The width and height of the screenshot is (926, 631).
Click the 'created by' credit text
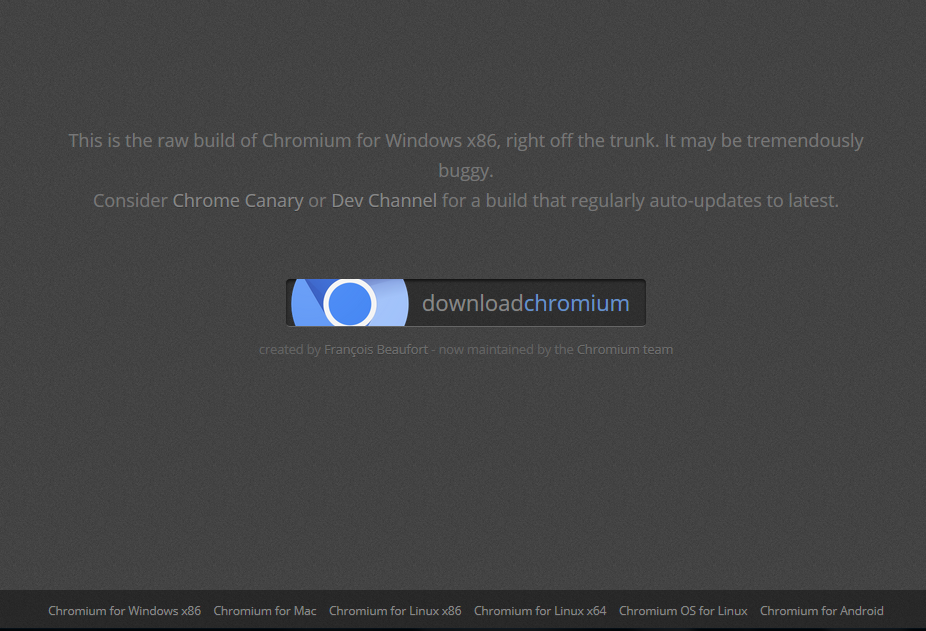pyautogui.click(x=289, y=350)
